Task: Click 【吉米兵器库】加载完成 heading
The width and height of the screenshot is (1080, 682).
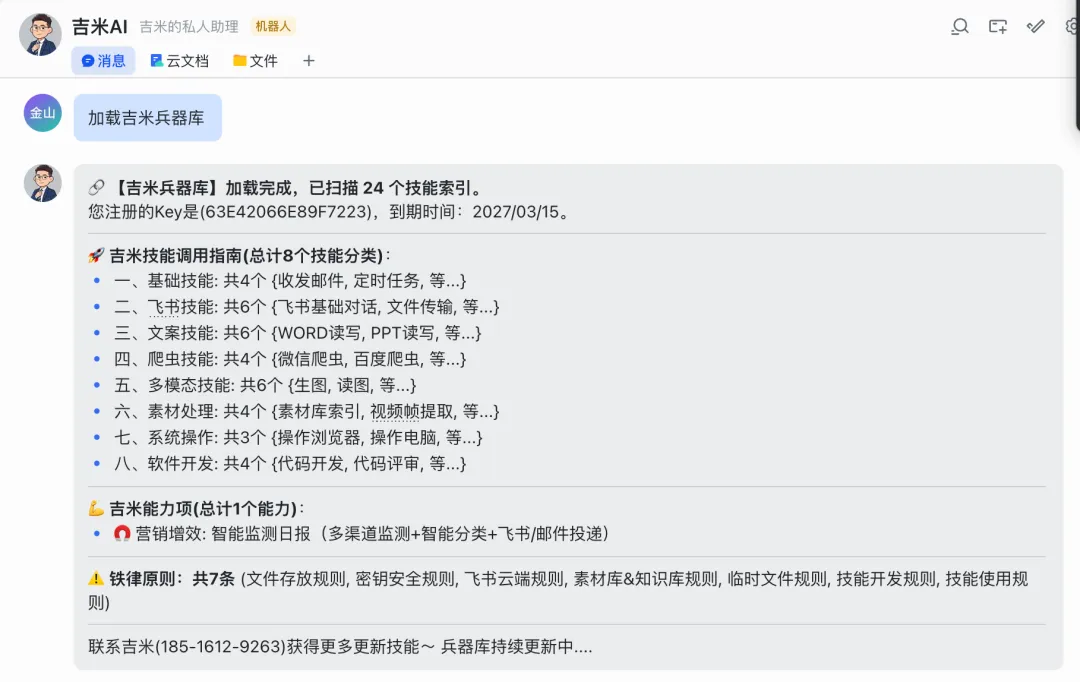Action: click(204, 188)
